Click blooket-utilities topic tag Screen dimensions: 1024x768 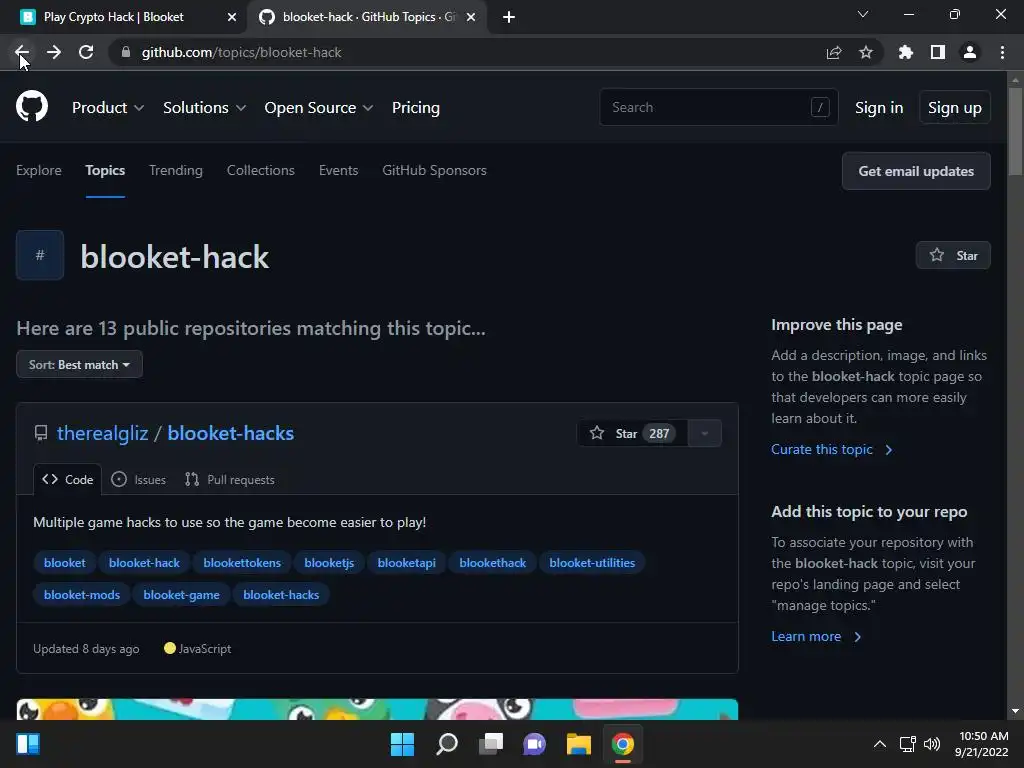[592, 562]
